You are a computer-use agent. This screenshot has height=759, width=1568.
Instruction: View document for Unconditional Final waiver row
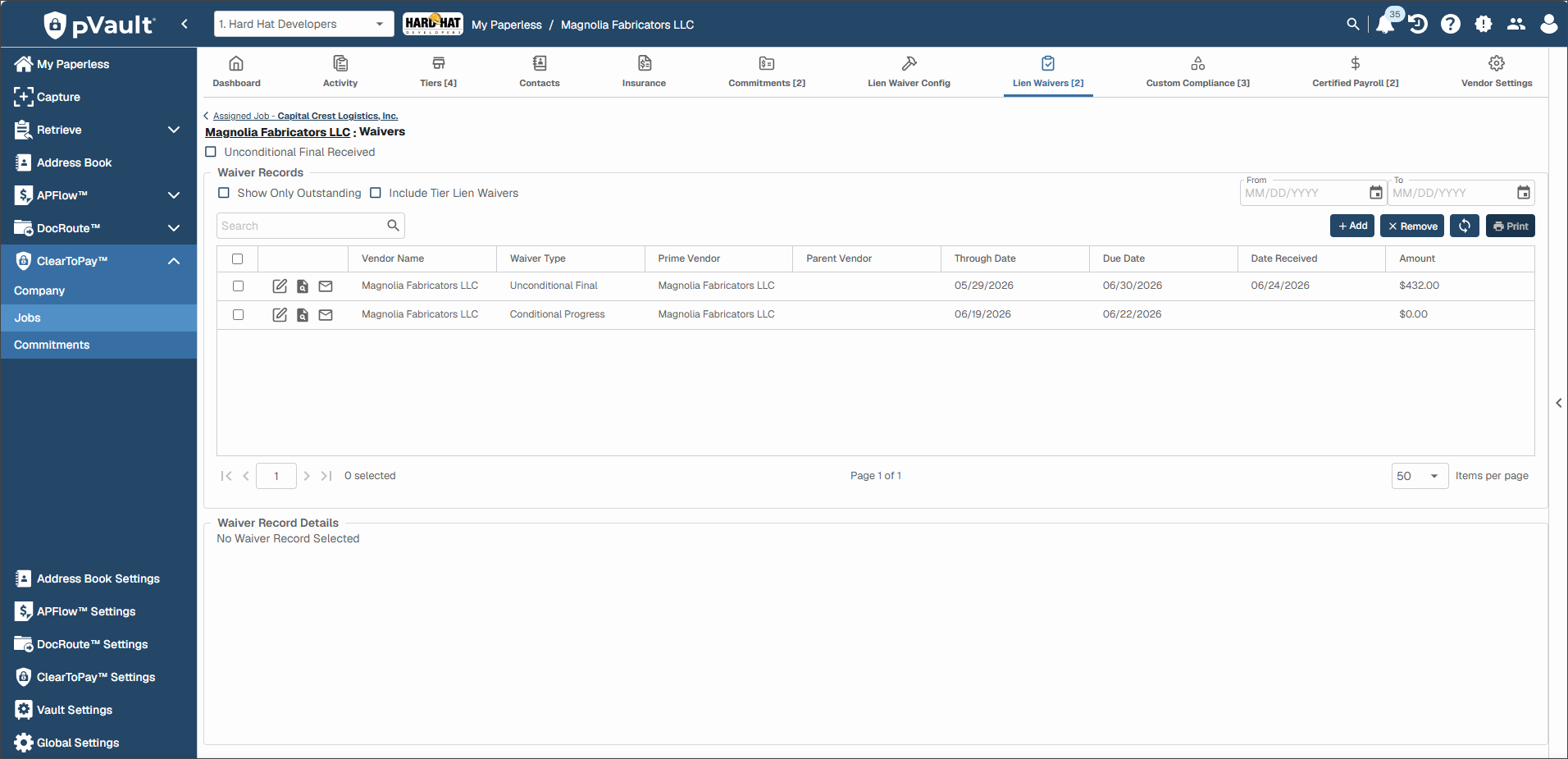tap(303, 286)
